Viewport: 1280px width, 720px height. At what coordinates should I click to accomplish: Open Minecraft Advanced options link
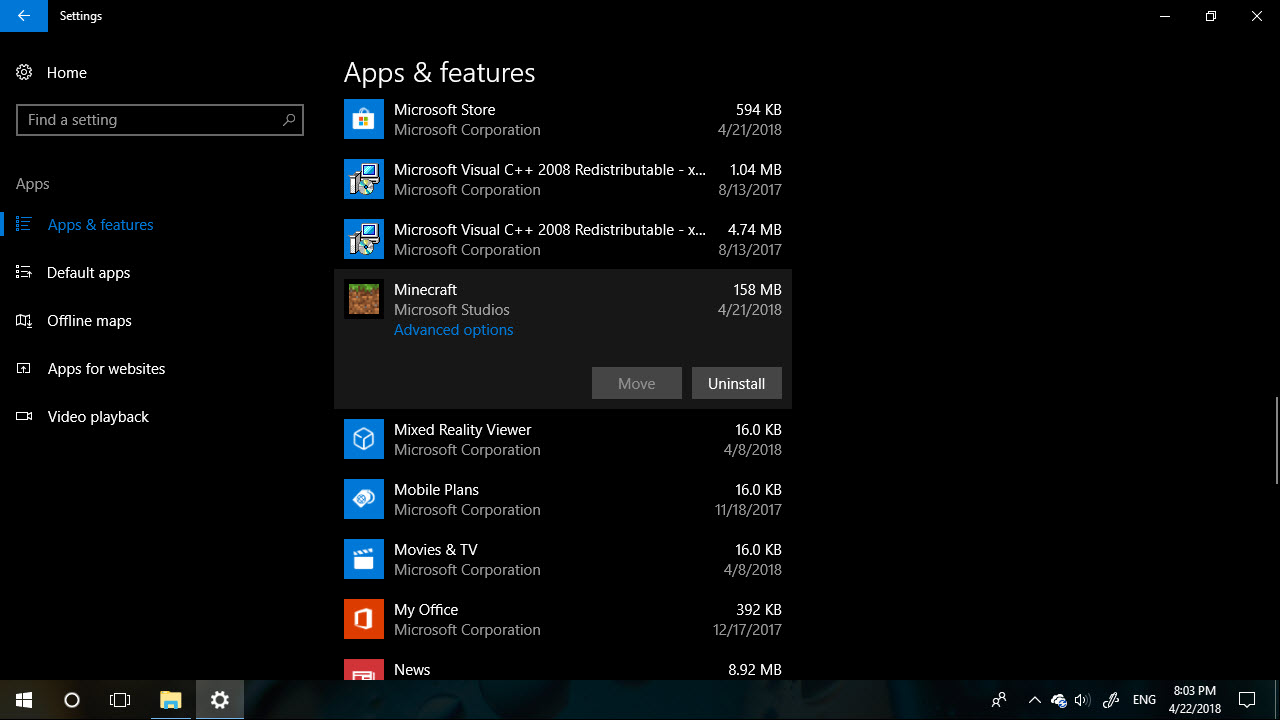(x=454, y=330)
